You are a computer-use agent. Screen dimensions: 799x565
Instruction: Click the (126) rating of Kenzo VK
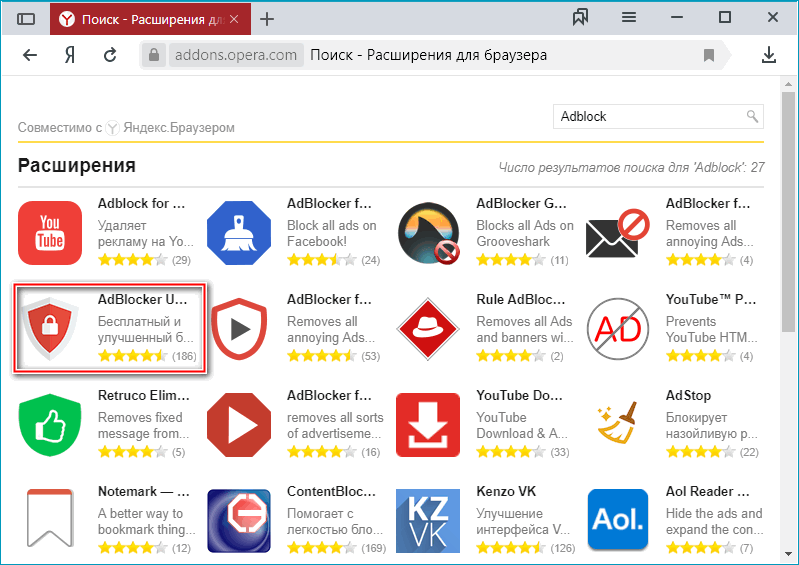tap(563, 548)
